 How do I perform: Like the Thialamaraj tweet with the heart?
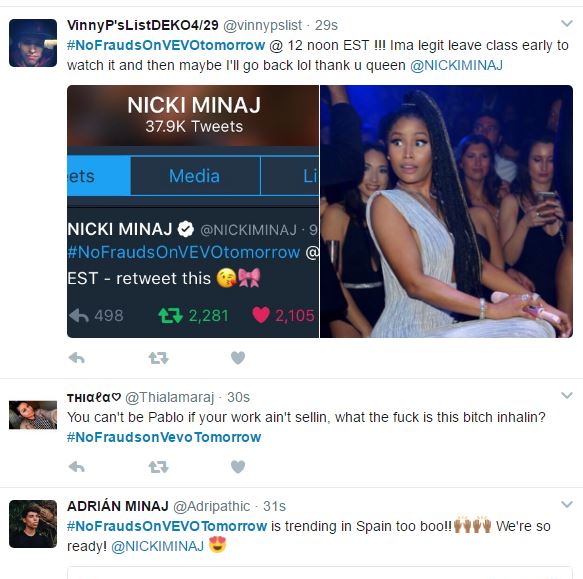click(238, 466)
